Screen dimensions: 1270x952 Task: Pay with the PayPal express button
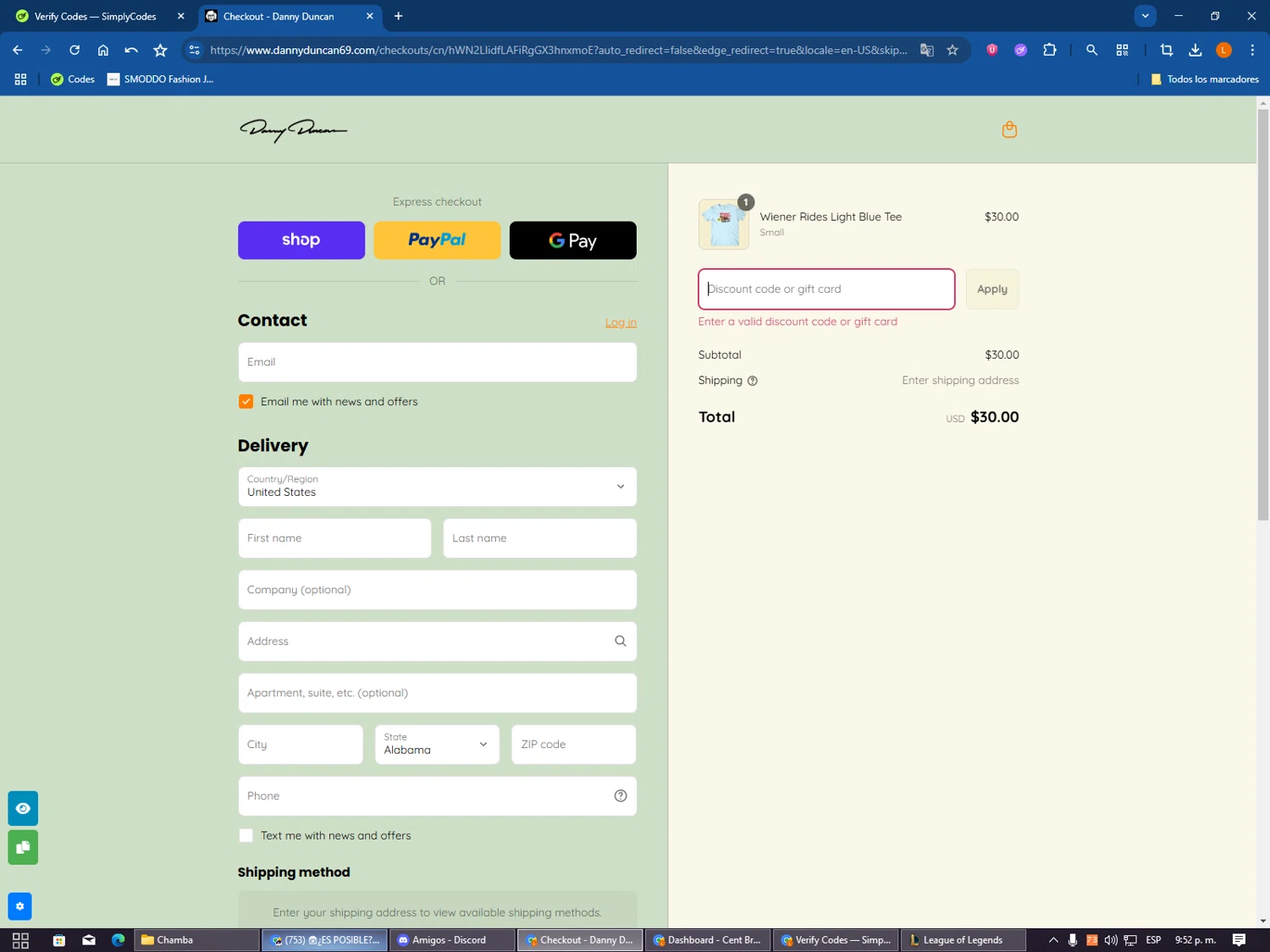tap(437, 240)
